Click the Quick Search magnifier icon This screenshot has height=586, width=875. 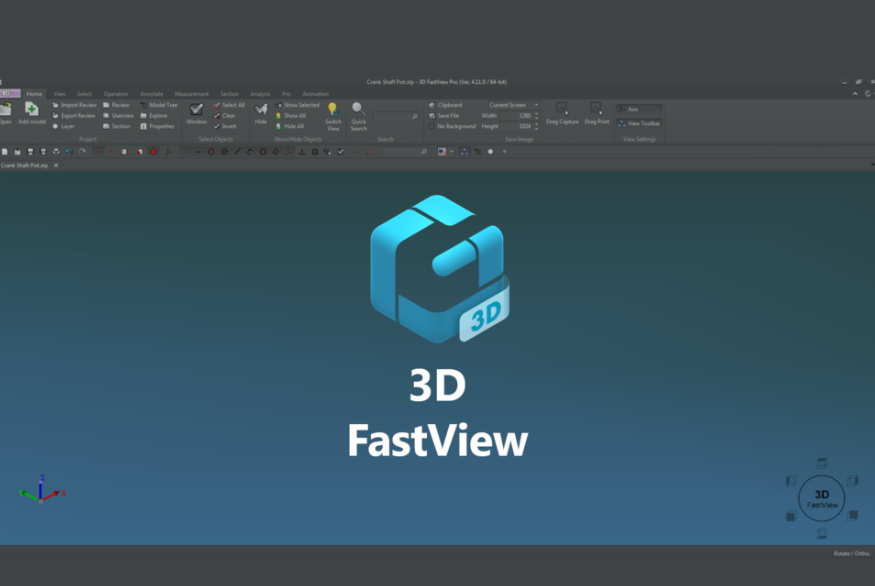358,109
